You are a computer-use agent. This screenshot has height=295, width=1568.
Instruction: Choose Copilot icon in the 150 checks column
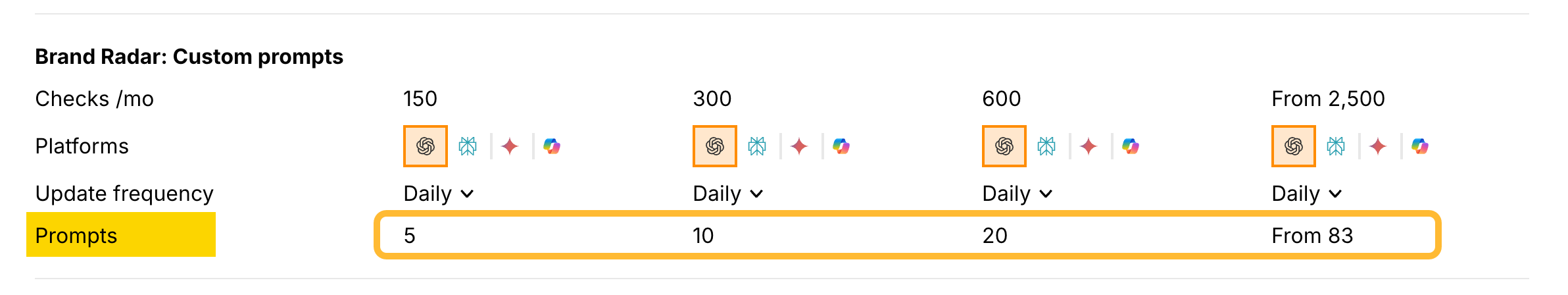[x=552, y=146]
